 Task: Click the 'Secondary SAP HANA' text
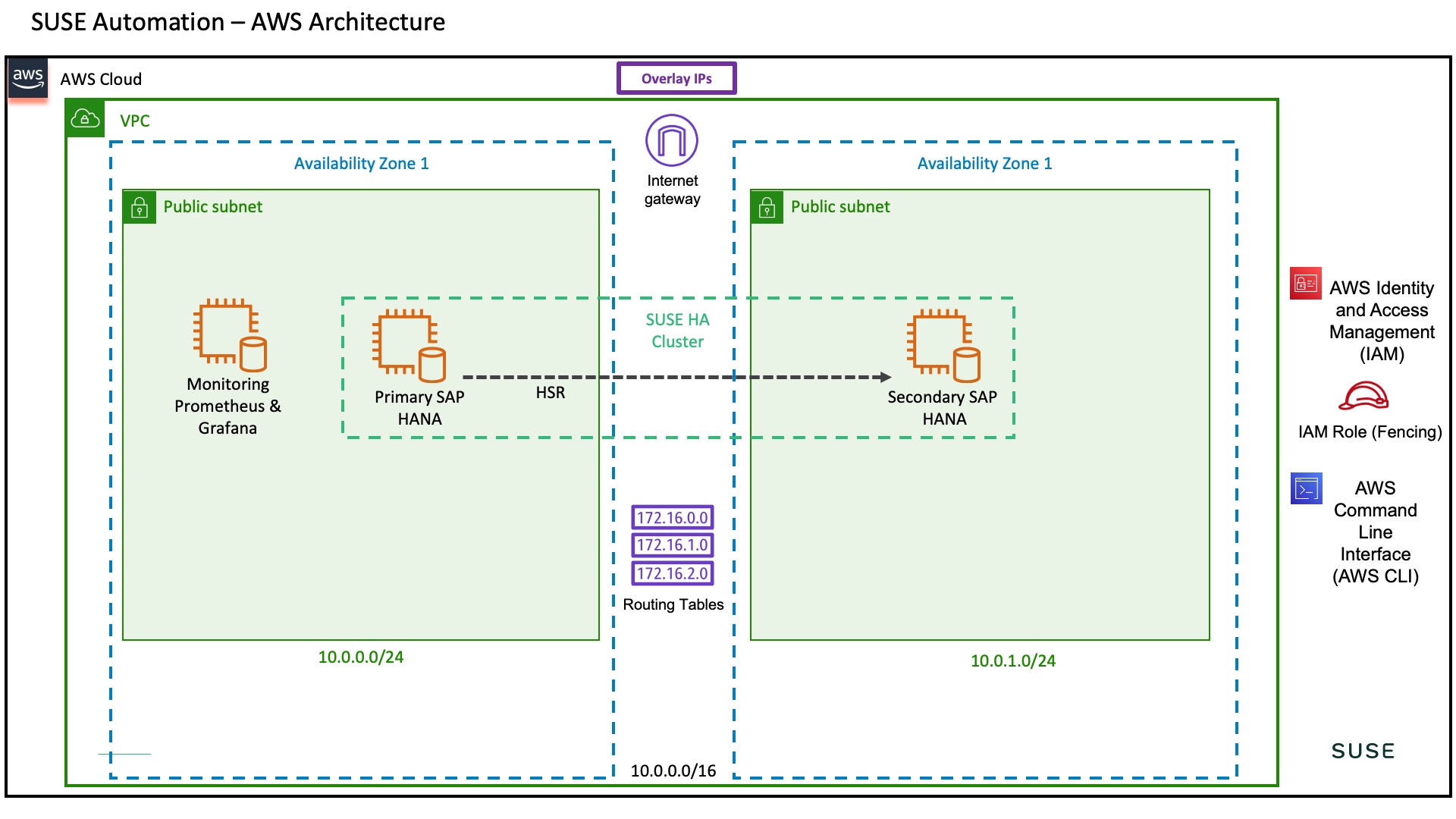click(x=943, y=408)
